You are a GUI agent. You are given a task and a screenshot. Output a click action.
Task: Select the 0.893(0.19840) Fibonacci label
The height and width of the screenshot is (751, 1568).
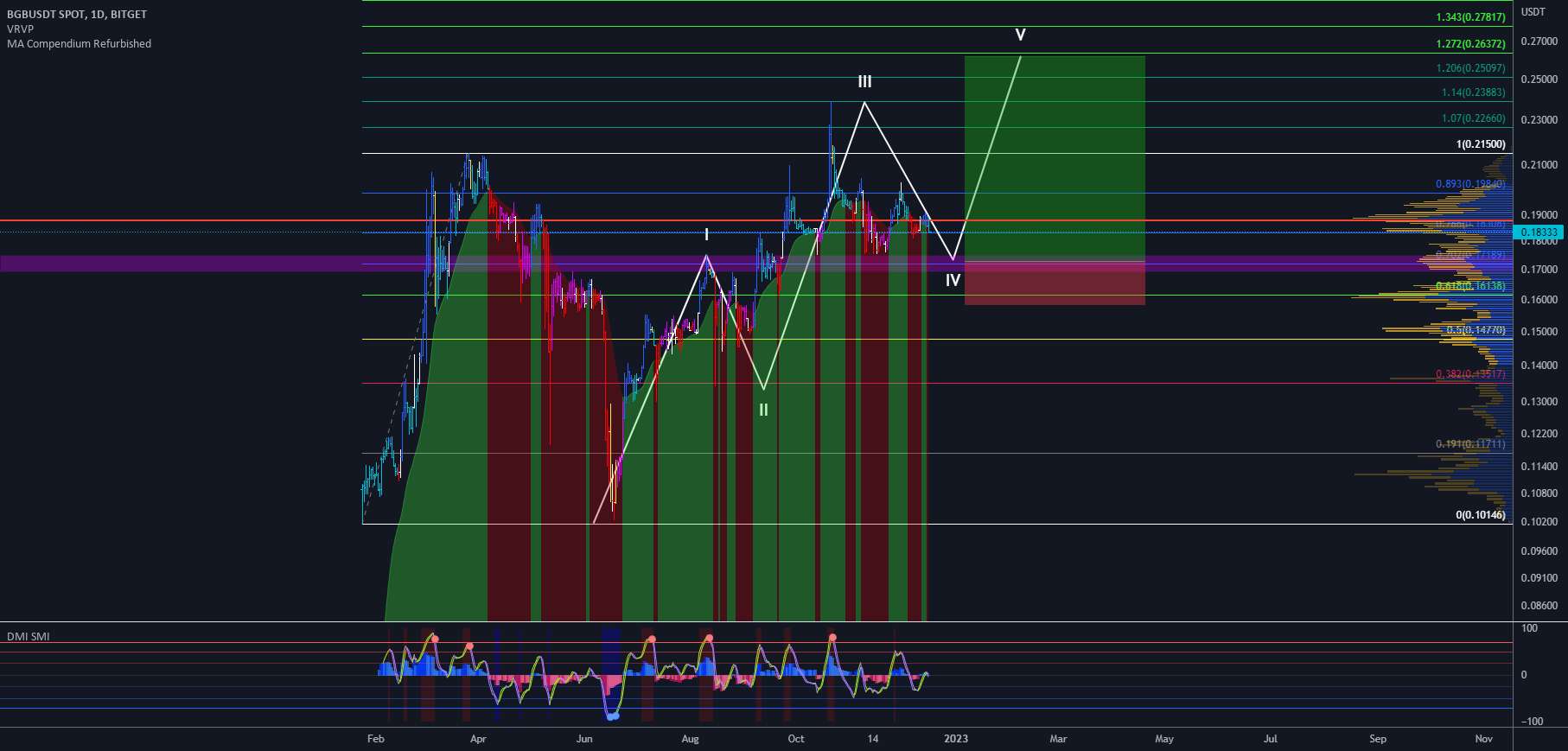tap(1470, 184)
